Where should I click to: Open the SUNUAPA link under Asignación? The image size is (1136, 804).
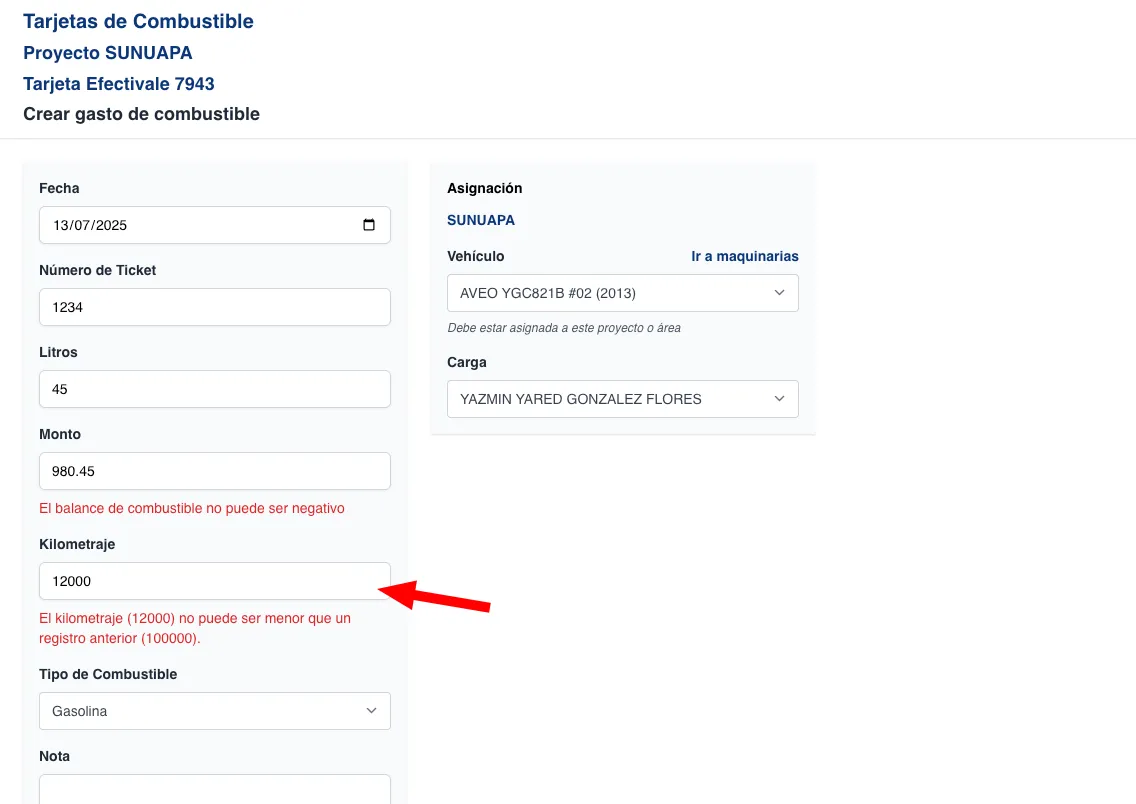[481, 220]
